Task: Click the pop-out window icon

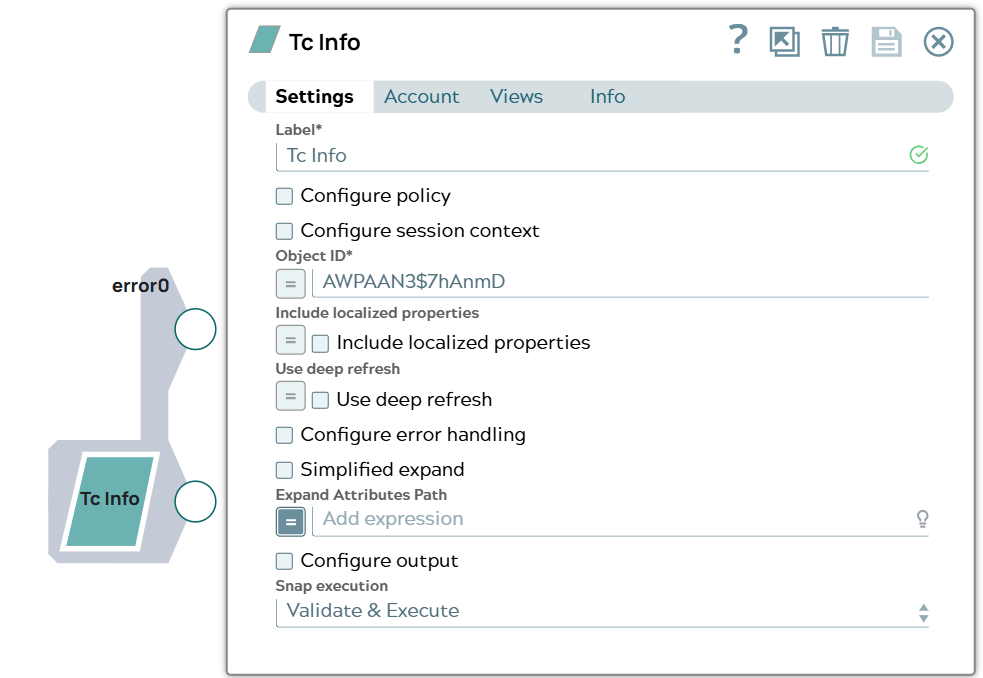Action: 784,42
